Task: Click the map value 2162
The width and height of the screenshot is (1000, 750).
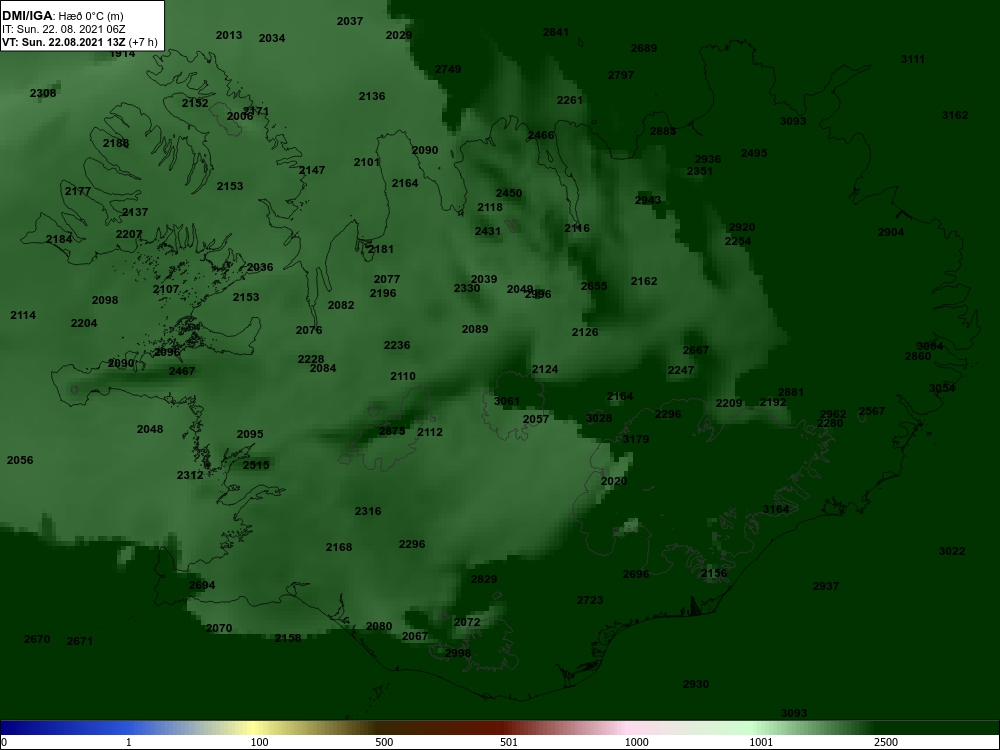Action: coord(643,281)
